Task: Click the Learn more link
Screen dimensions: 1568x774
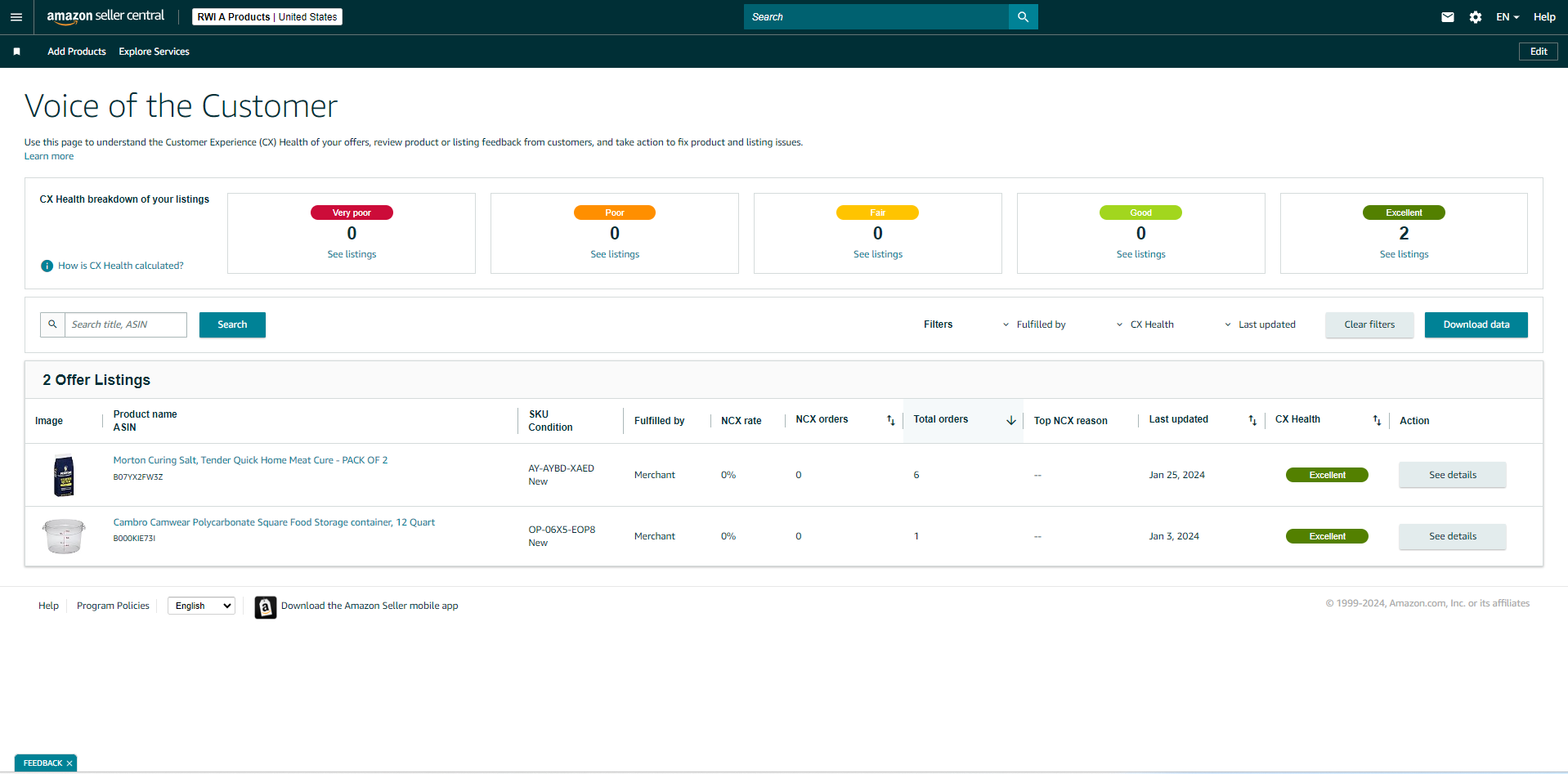Action: [x=49, y=156]
